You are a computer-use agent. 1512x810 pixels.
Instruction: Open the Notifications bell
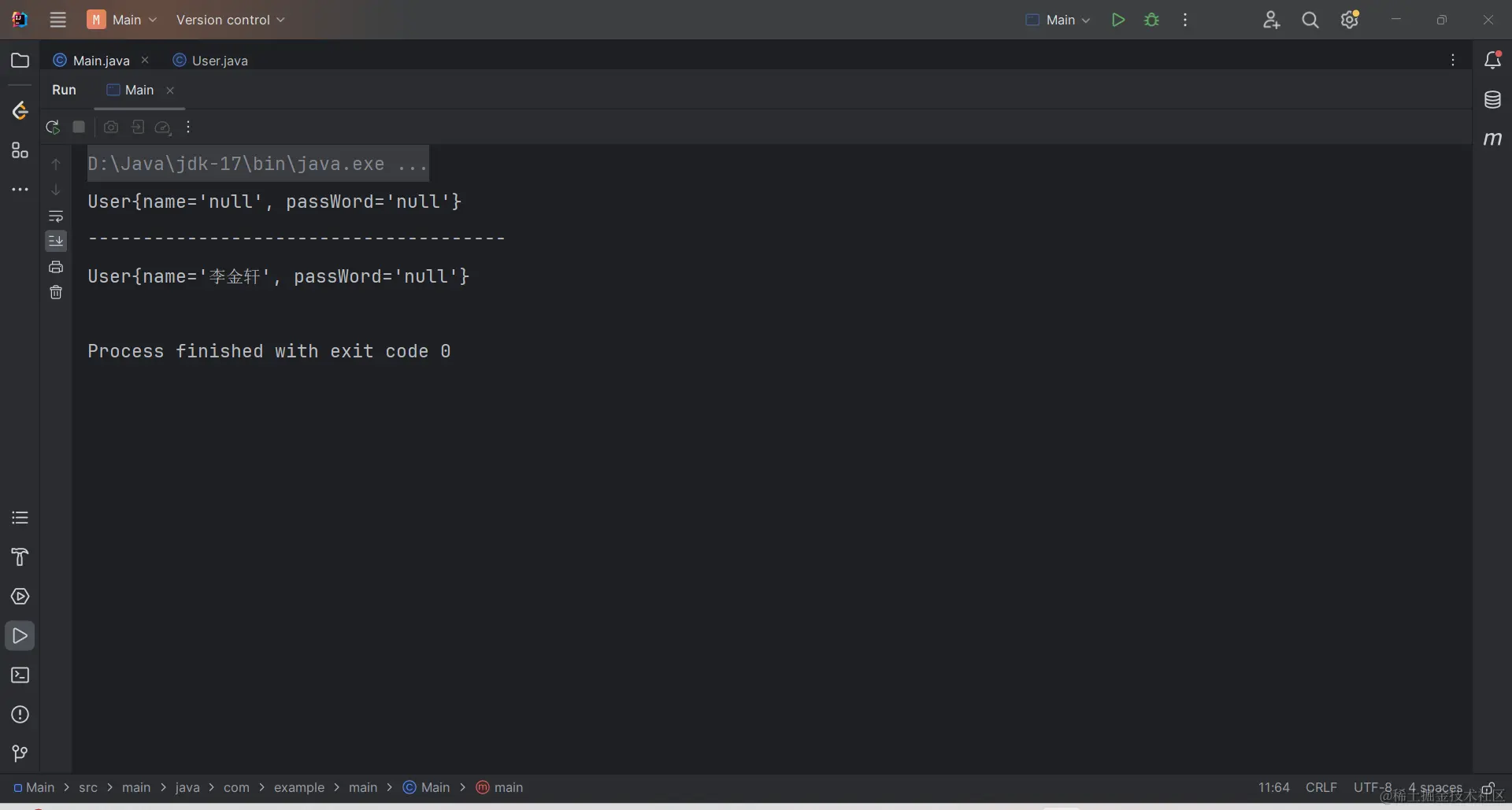tap(1492, 60)
